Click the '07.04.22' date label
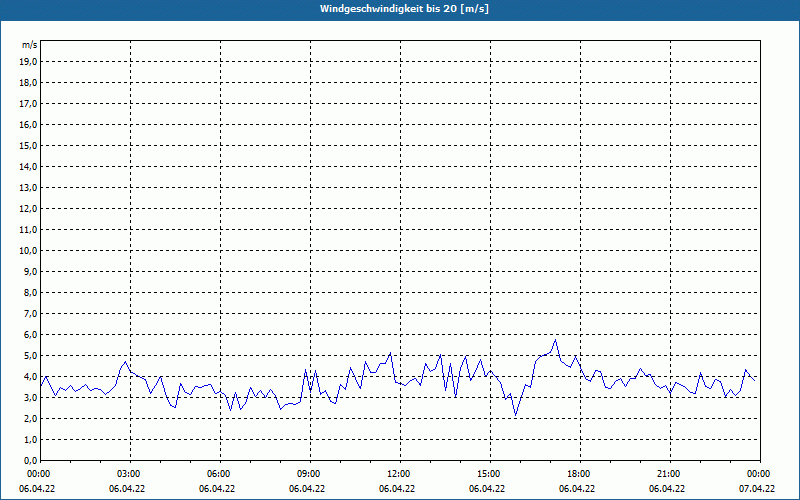The image size is (800, 500). (757, 488)
